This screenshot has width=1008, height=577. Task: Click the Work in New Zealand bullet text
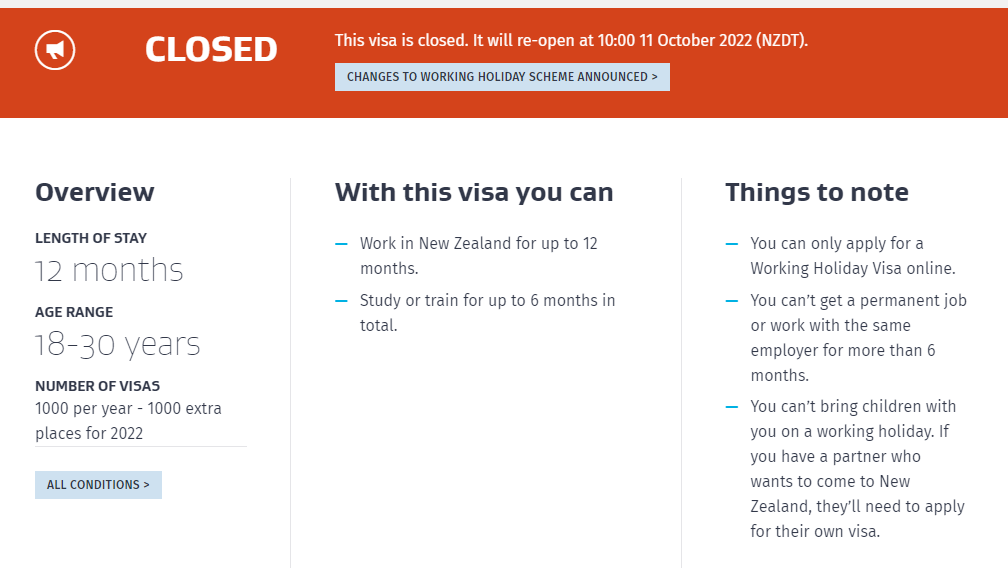pos(478,256)
